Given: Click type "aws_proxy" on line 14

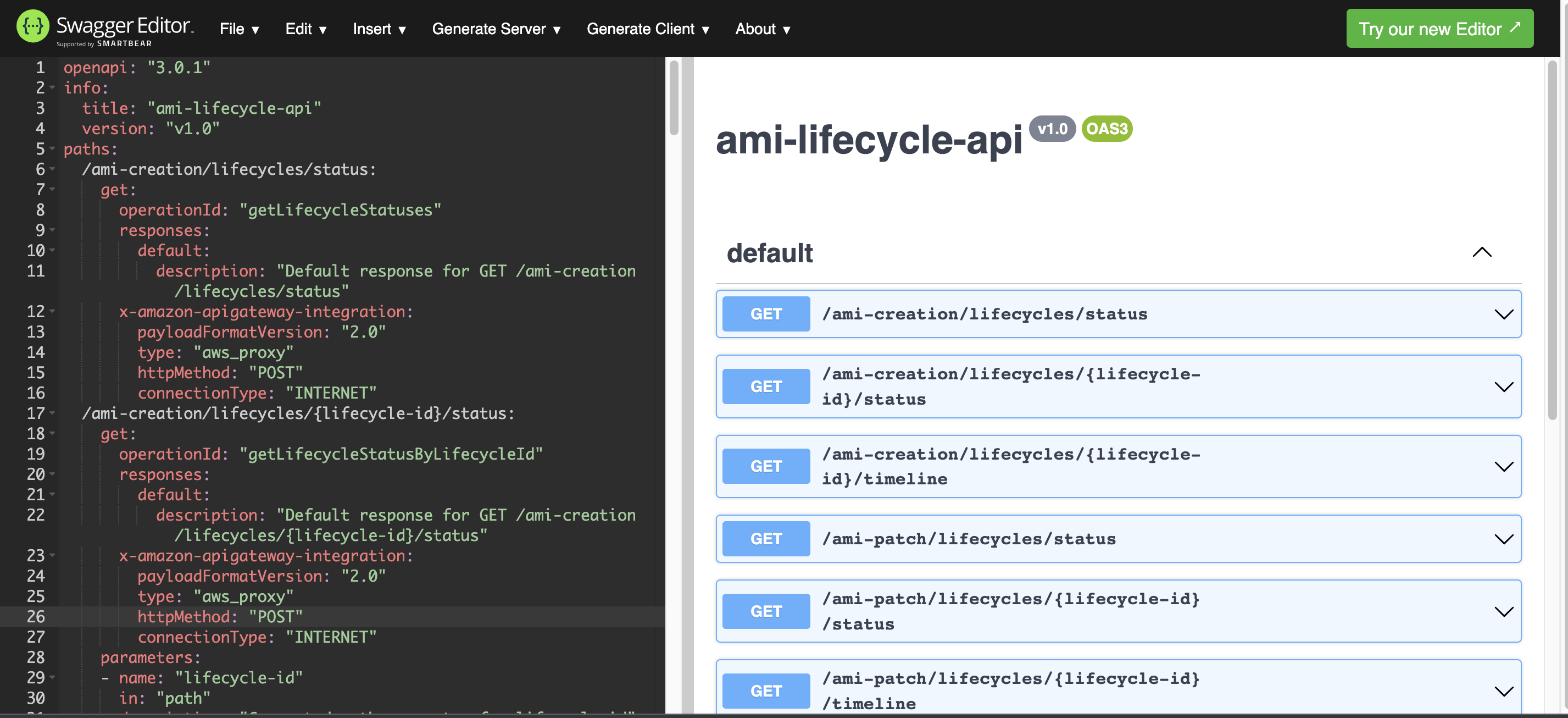Looking at the screenshot, I should [x=215, y=352].
